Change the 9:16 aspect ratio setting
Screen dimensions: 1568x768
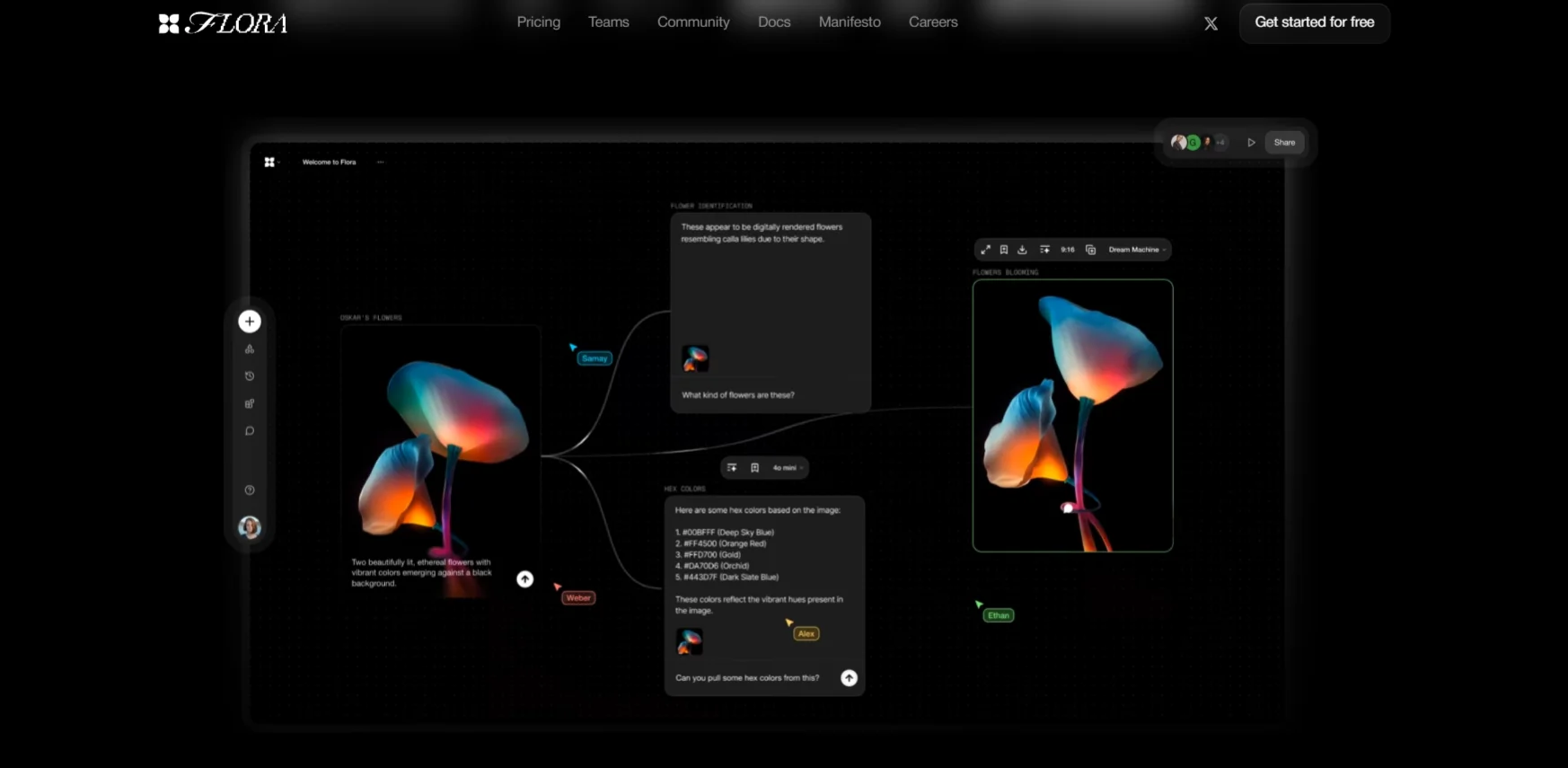1068,250
